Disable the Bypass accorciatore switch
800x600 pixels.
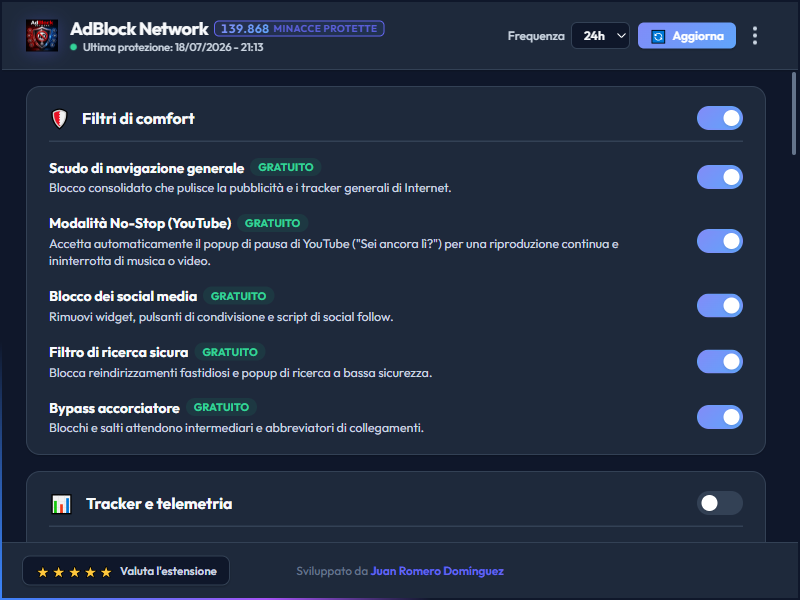719,417
